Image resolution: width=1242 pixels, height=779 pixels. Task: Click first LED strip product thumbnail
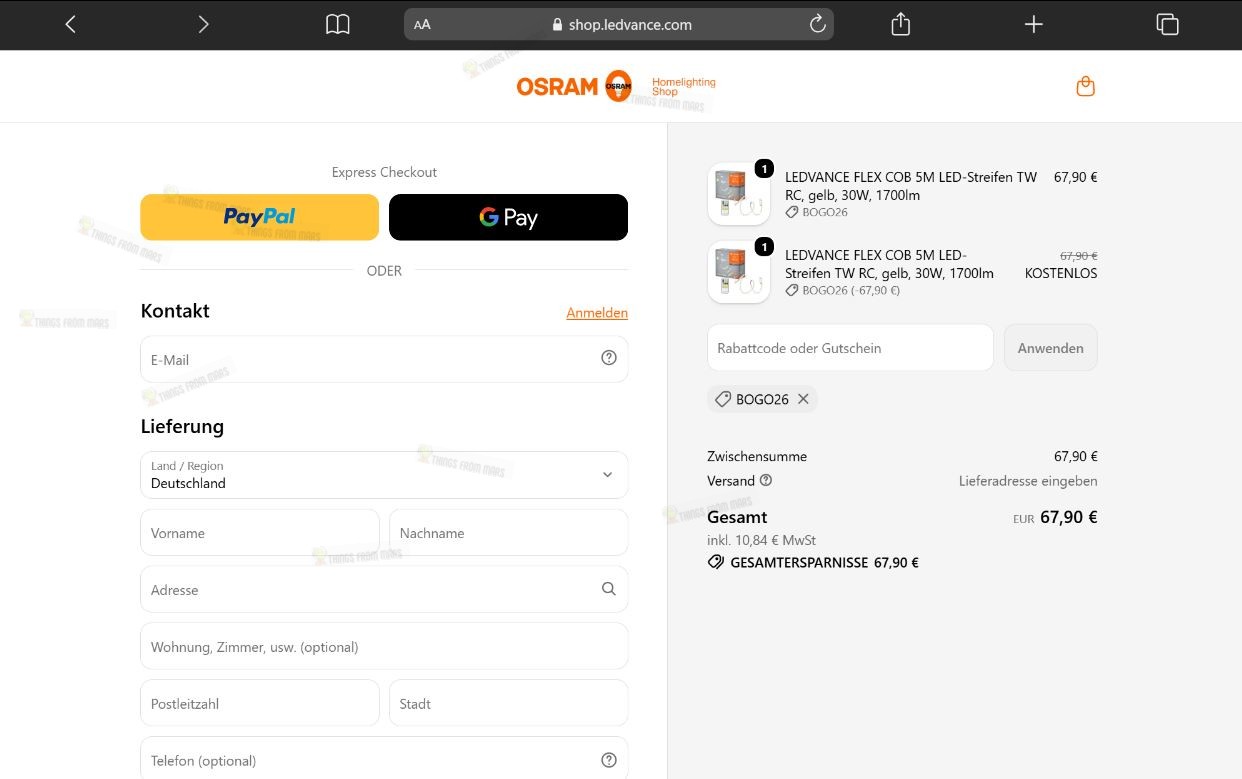739,194
